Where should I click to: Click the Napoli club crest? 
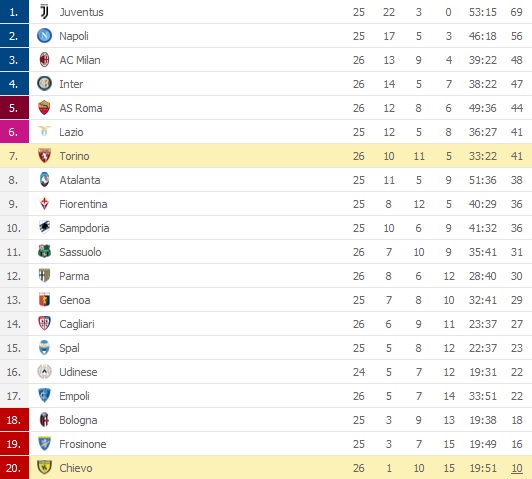44,36
